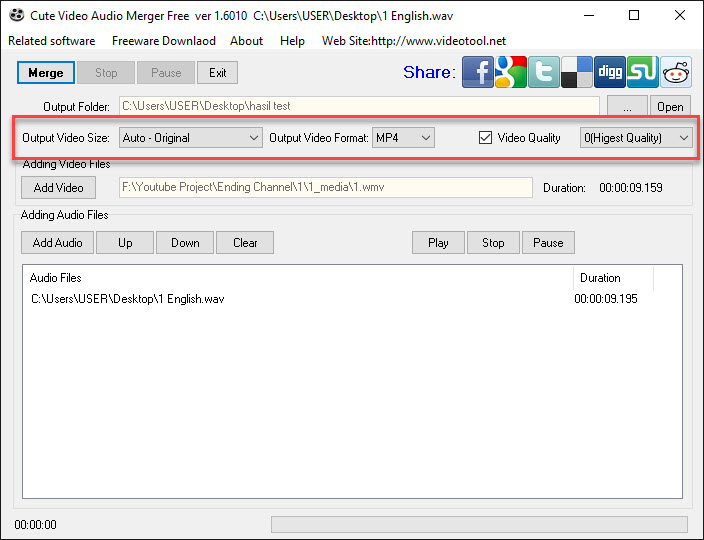Click the merge progress bar
The height and width of the screenshot is (540, 704).
click(x=480, y=524)
